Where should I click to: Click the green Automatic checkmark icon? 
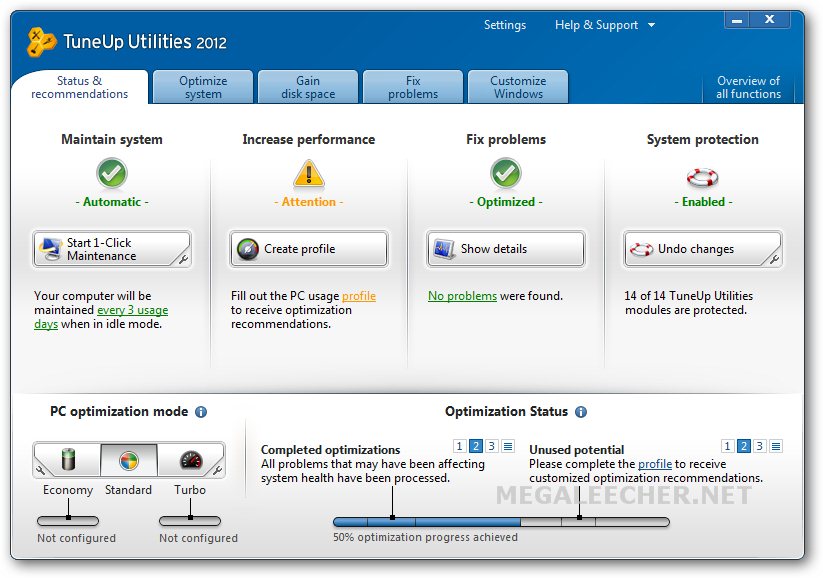112,173
